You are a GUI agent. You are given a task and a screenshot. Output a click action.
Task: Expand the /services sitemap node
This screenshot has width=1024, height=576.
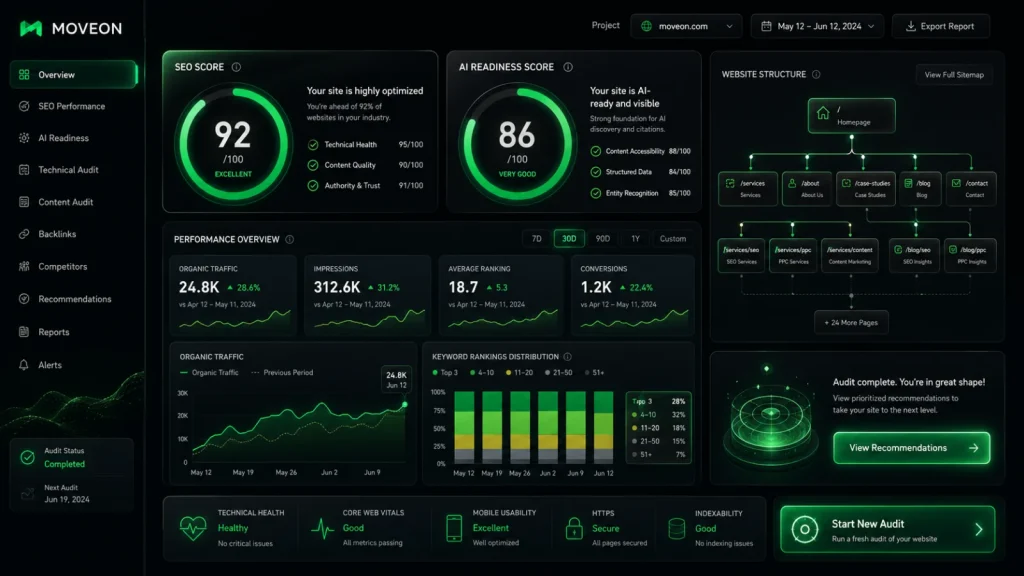click(x=748, y=189)
